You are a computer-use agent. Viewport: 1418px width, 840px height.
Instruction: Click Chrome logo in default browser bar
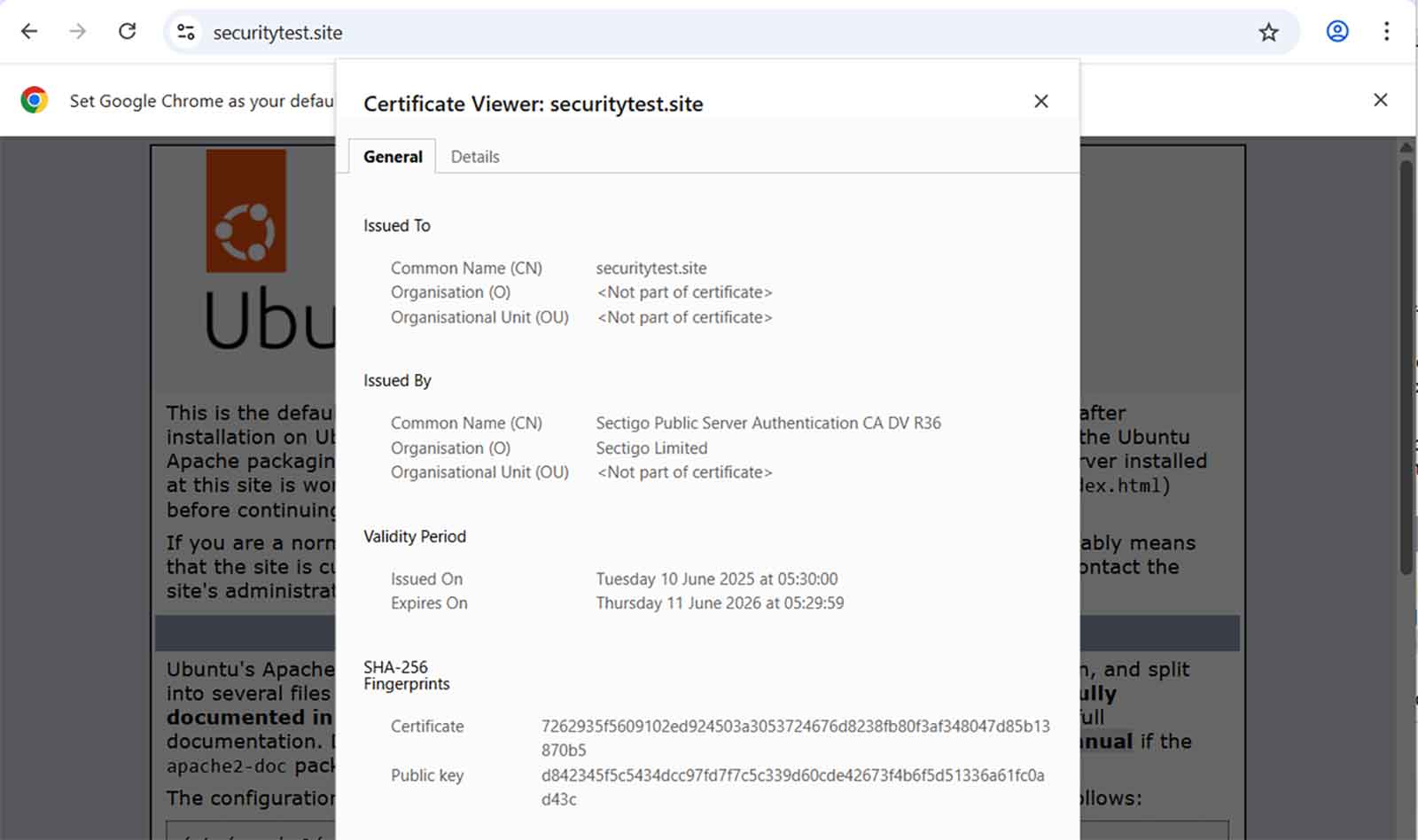click(x=35, y=100)
